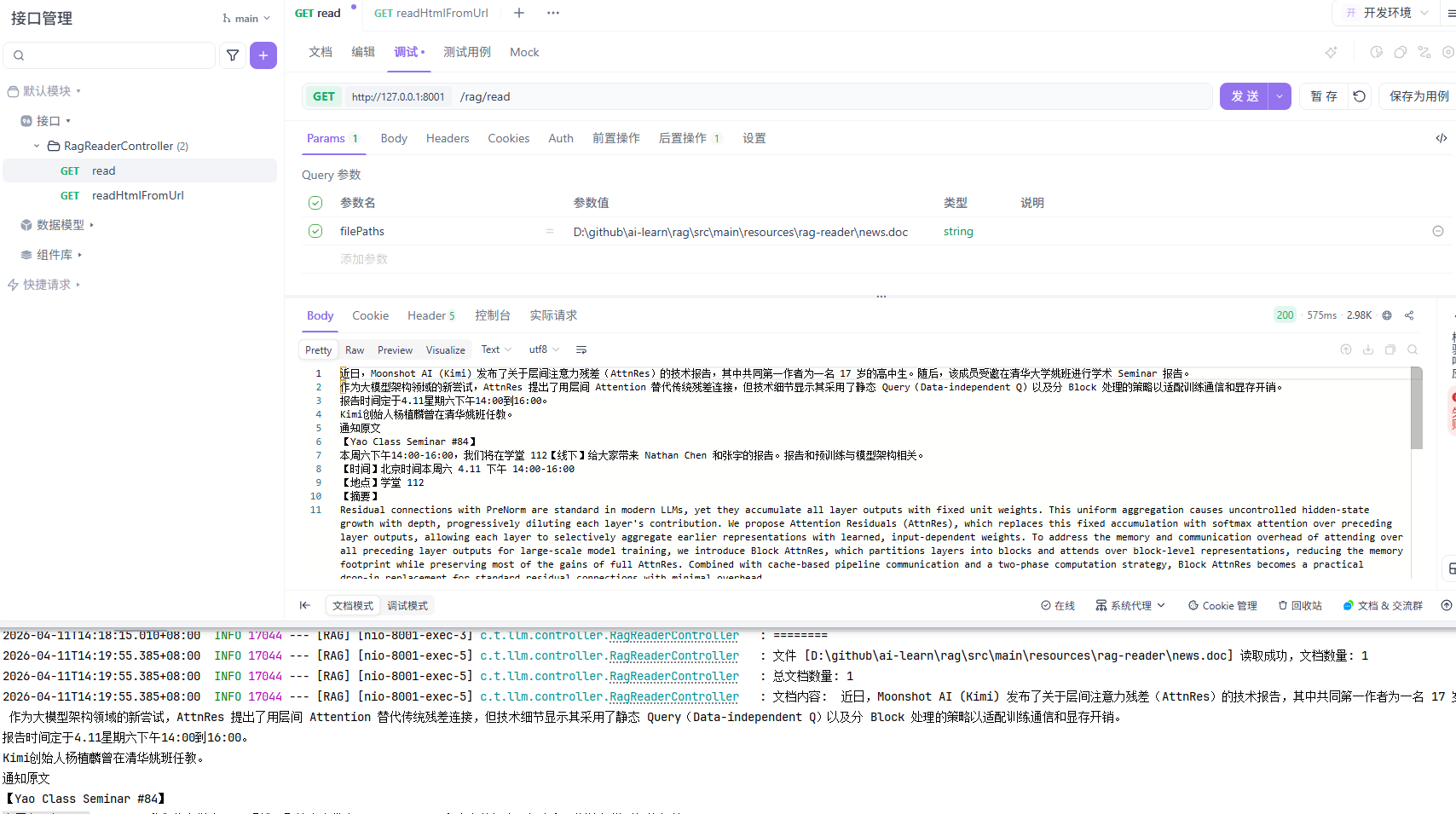Screen dimensions: 1456x814
Task: Click the 保存为用例 button
Action: coord(1418,96)
